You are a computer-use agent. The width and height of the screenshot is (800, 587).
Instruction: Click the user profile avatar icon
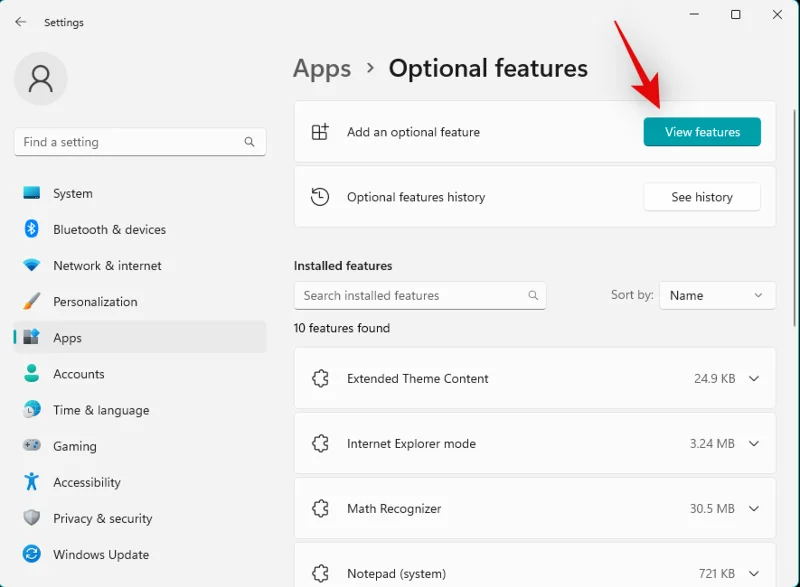tap(41, 79)
